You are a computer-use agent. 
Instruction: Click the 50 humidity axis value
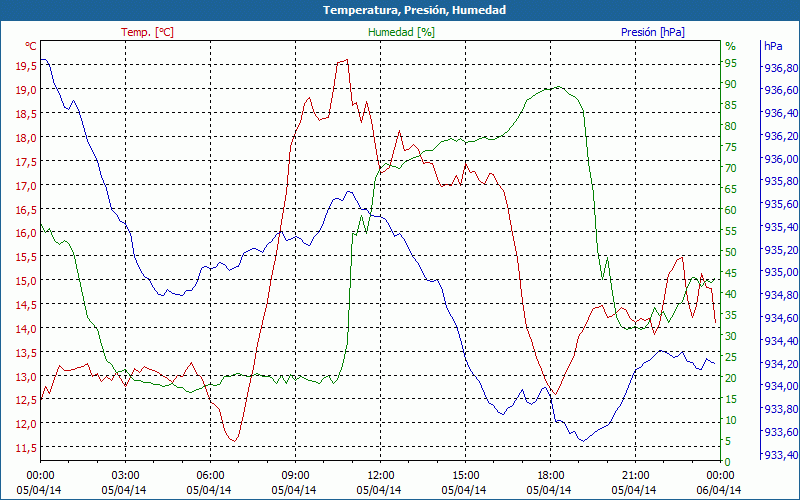[731, 252]
